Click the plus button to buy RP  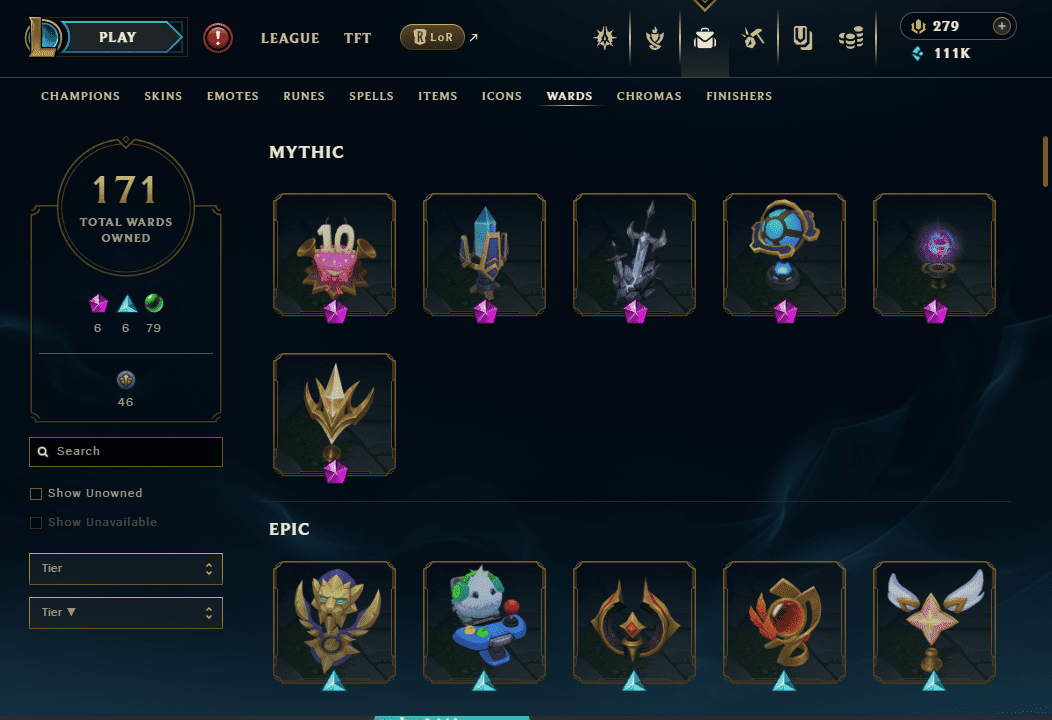pos(1001,26)
